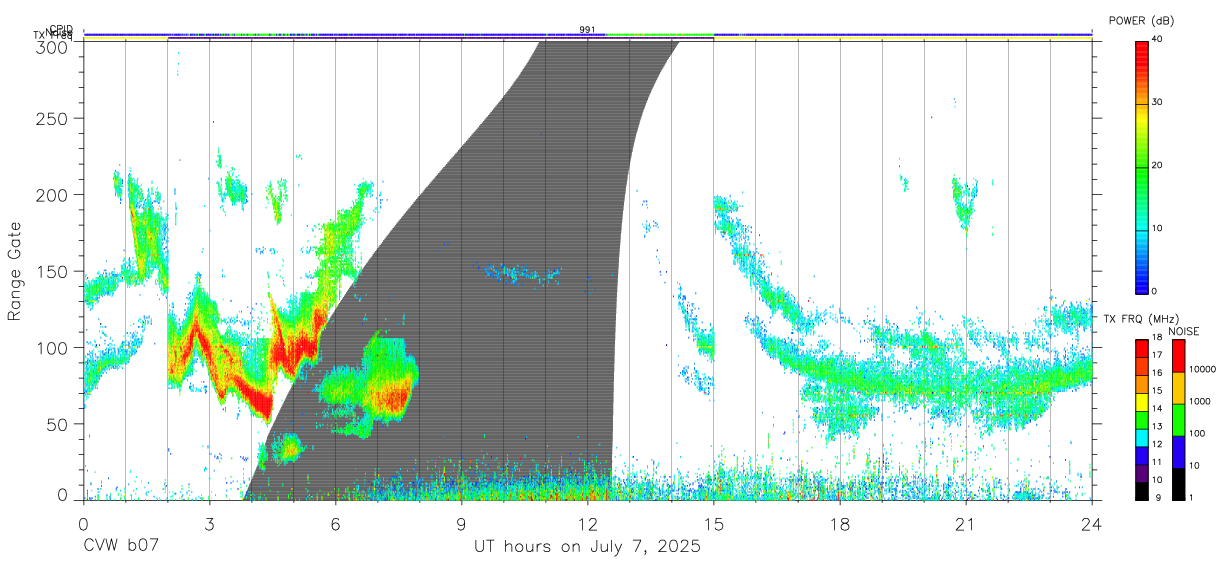
Task: Click the 150 range gate tick label
Action: [53, 271]
